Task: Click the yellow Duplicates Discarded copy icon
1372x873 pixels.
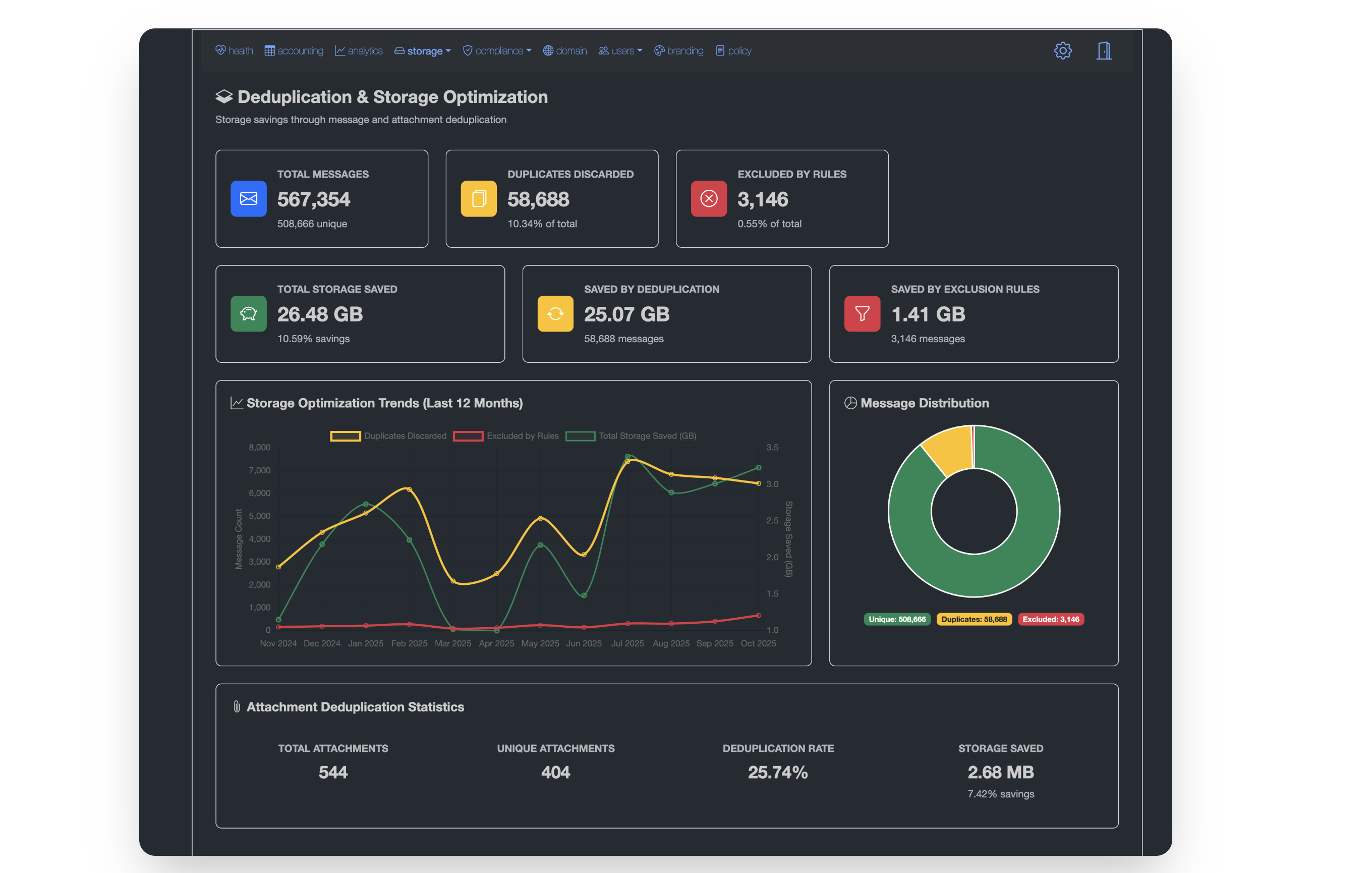Action: [x=479, y=199]
